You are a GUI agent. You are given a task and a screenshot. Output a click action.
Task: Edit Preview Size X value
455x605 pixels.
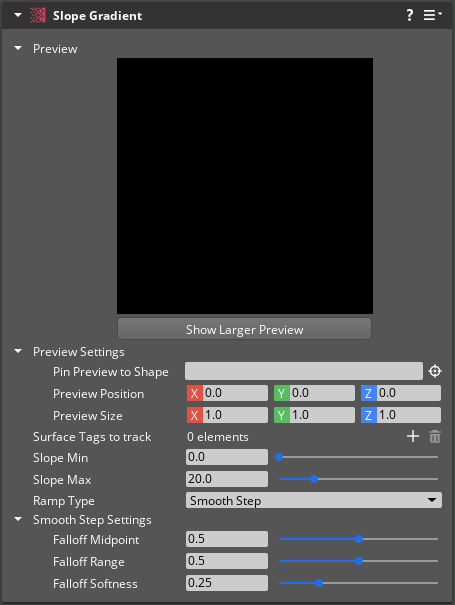[235, 415]
